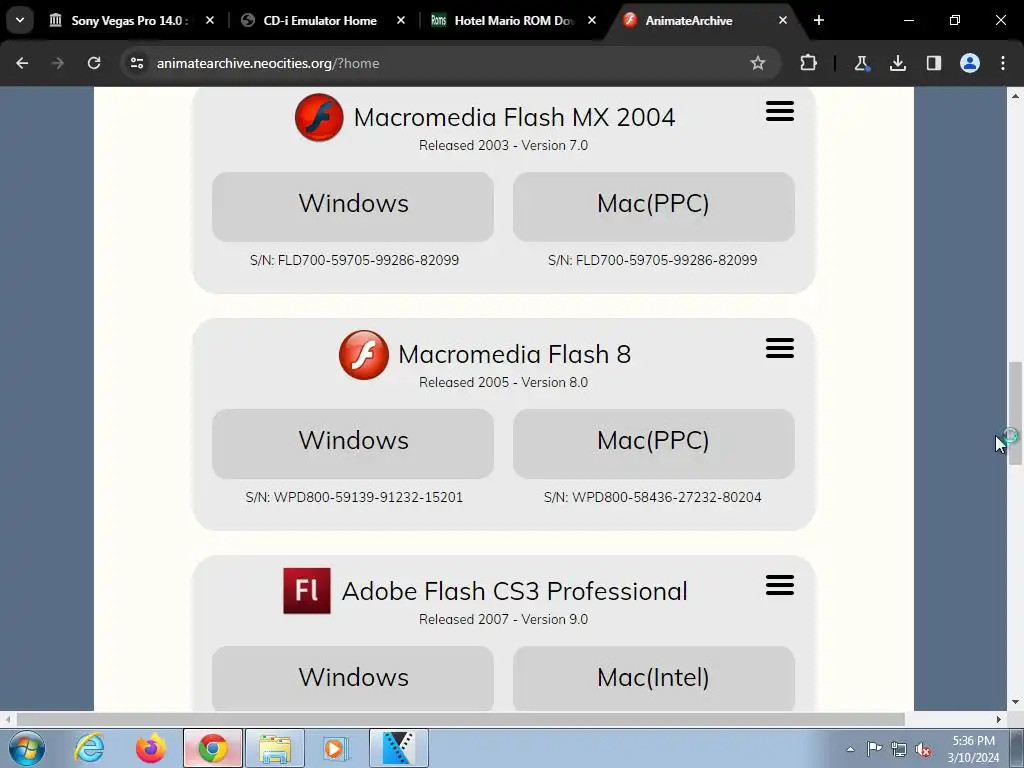The width and height of the screenshot is (1024, 768).
Task: Download Flash MX 2004 for Windows
Action: tap(353, 206)
